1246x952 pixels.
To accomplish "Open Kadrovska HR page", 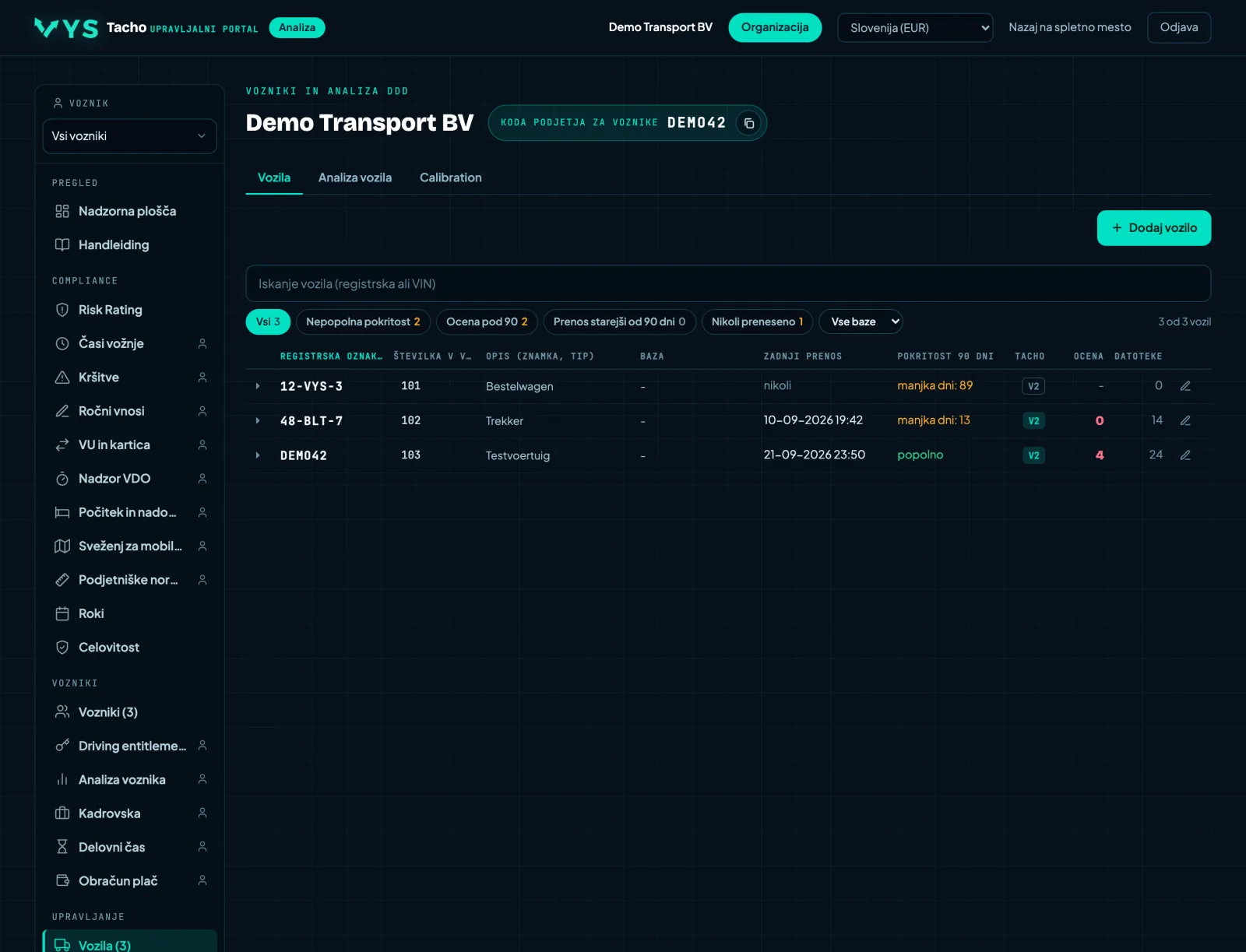I will (129, 813).
